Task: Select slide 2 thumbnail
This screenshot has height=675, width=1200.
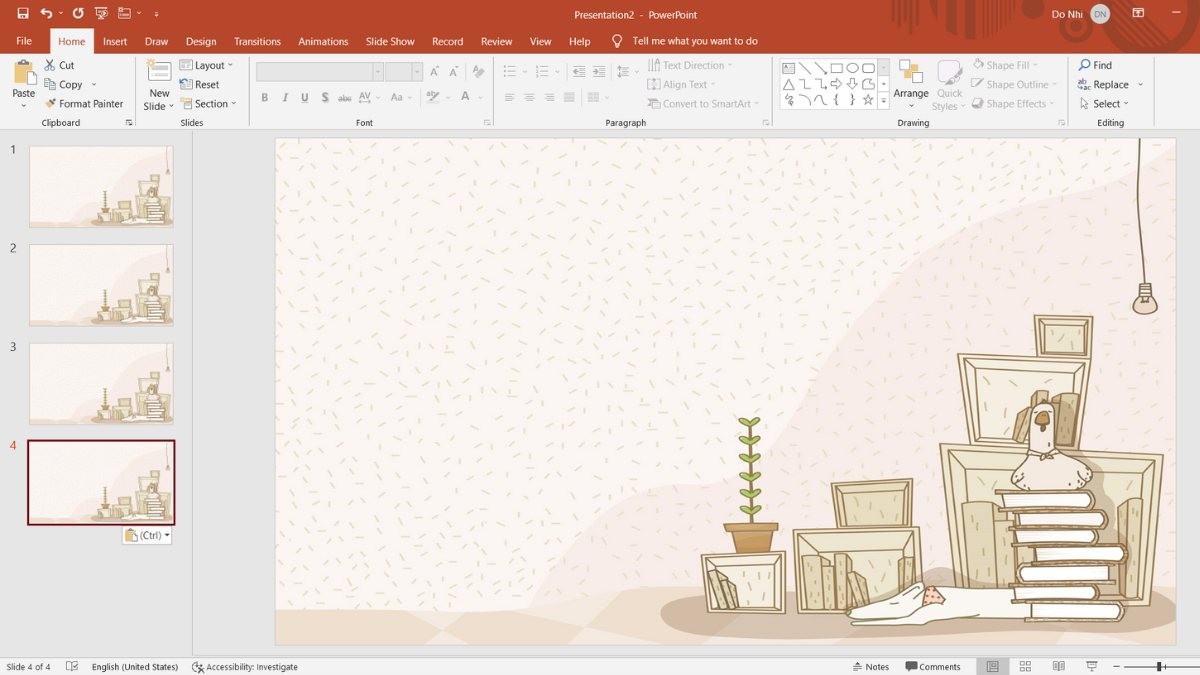Action: click(101, 285)
